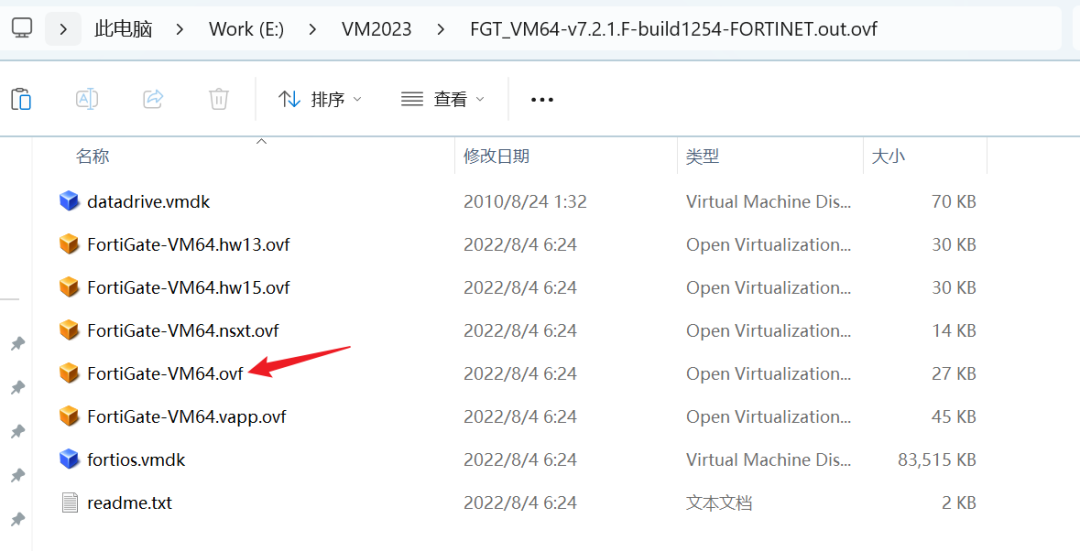Select the datadrive.vmdk file name
Viewport: 1080px width, 551px height.
149,202
